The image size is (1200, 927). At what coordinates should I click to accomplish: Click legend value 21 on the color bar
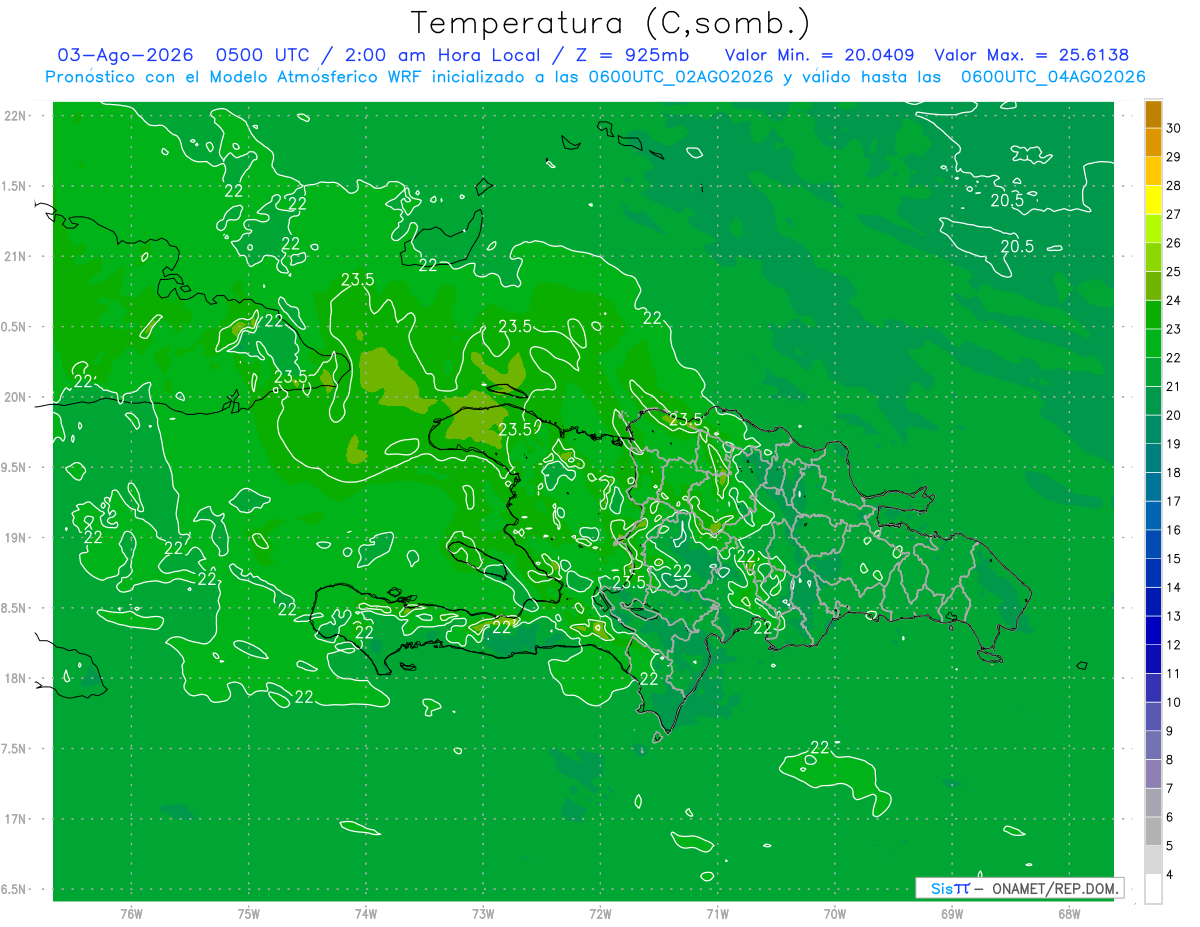(x=1174, y=386)
